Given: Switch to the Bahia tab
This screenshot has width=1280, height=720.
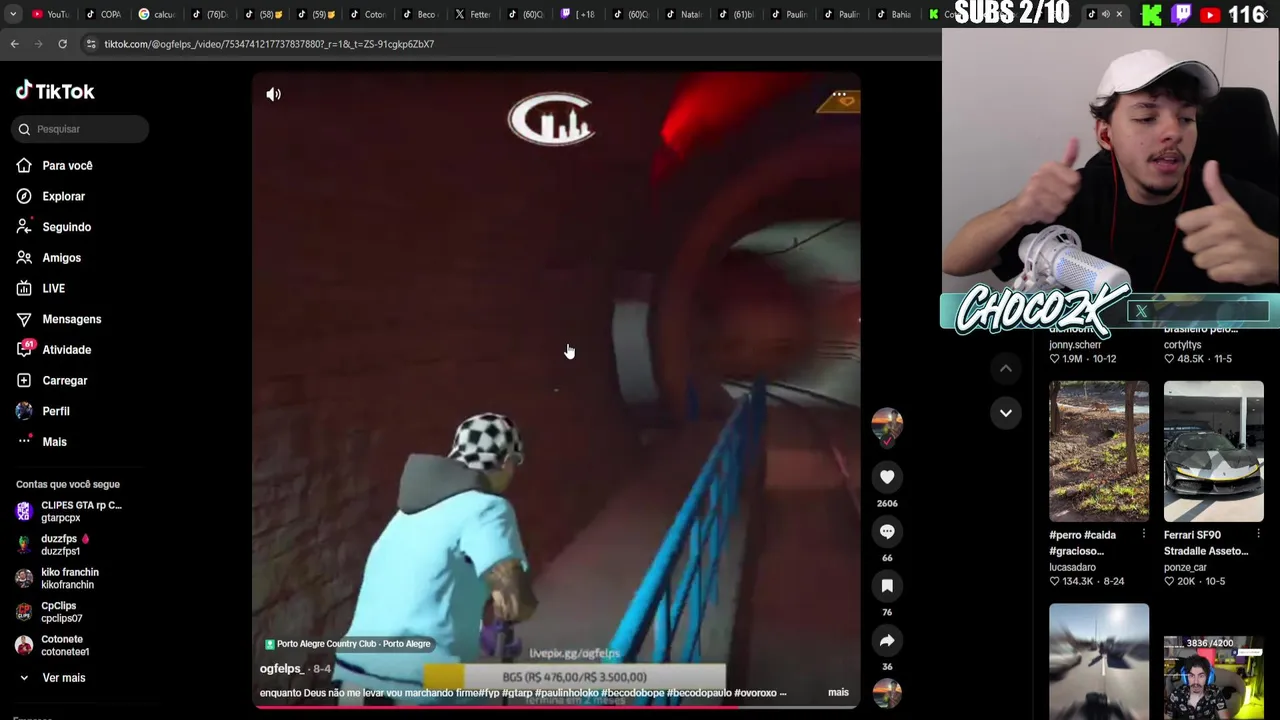Looking at the screenshot, I should (895, 14).
